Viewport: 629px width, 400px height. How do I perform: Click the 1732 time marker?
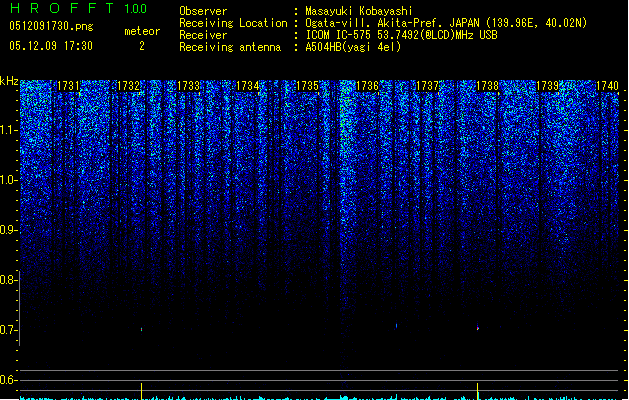(x=128, y=86)
